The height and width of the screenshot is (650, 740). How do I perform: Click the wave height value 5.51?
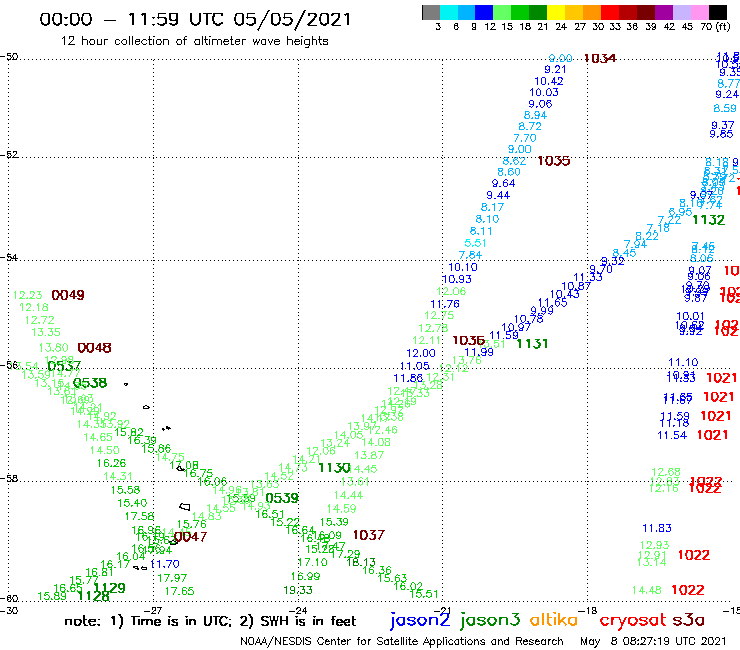(475, 243)
